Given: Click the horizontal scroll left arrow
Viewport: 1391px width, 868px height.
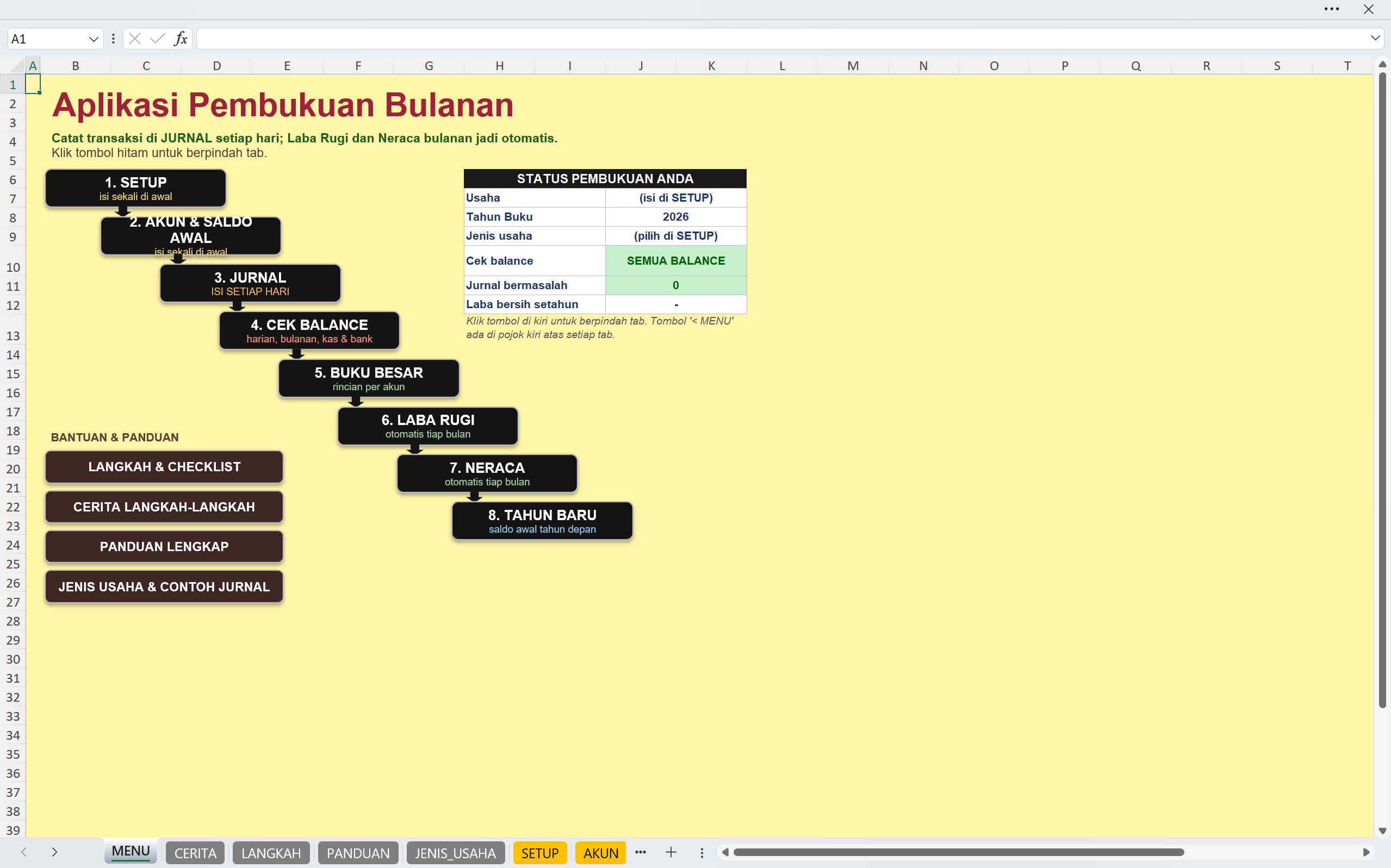Looking at the screenshot, I should [725, 852].
